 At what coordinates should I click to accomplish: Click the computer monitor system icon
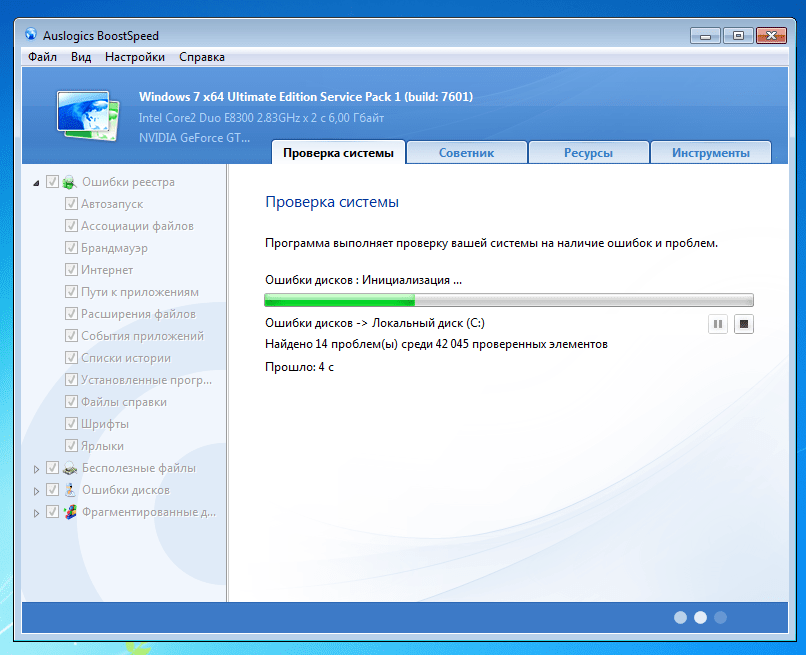88,116
